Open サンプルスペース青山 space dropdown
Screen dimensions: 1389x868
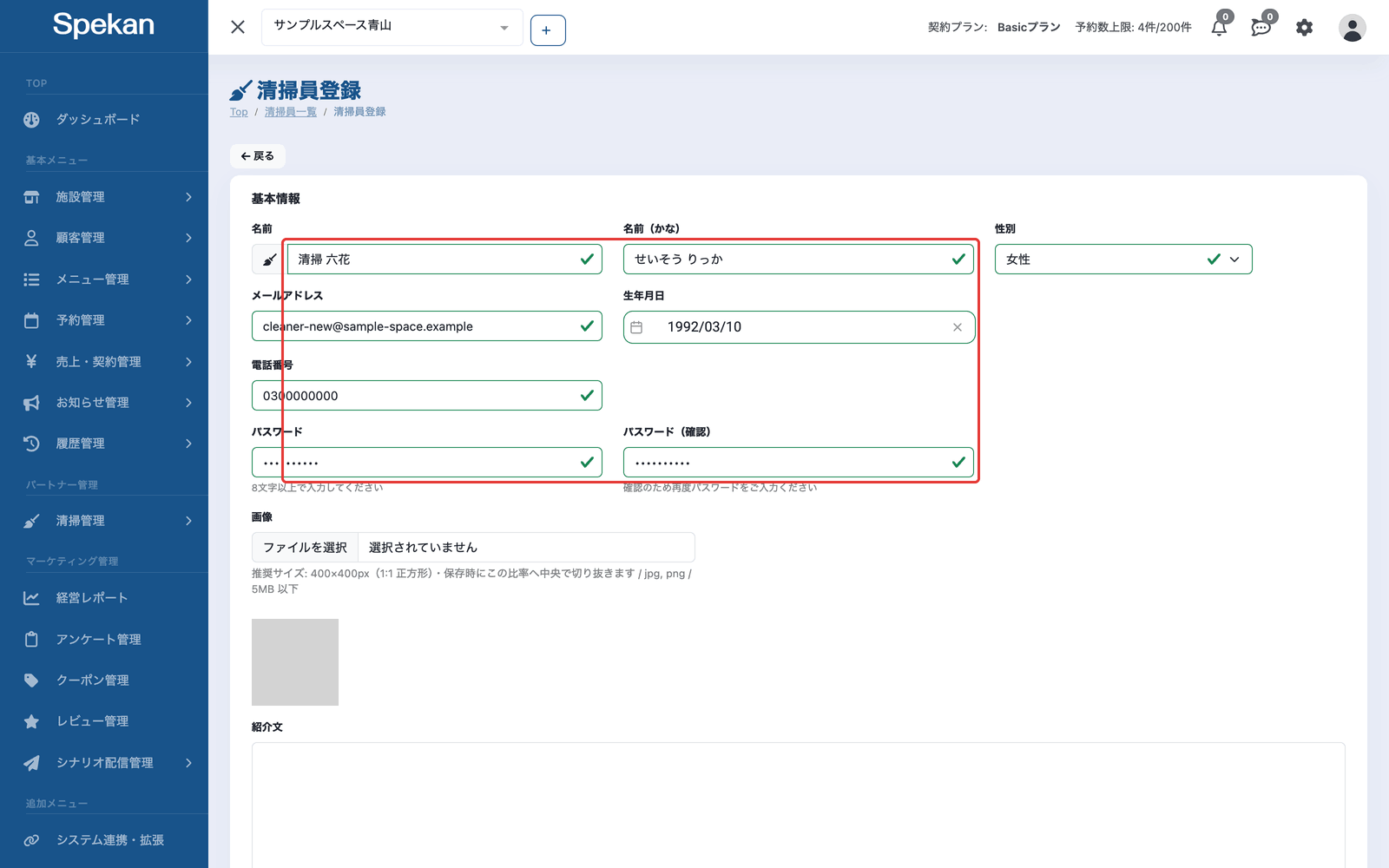392,27
